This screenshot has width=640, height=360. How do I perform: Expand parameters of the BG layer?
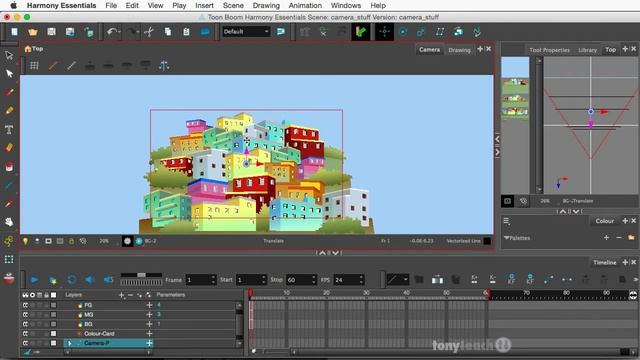click(x=149, y=324)
